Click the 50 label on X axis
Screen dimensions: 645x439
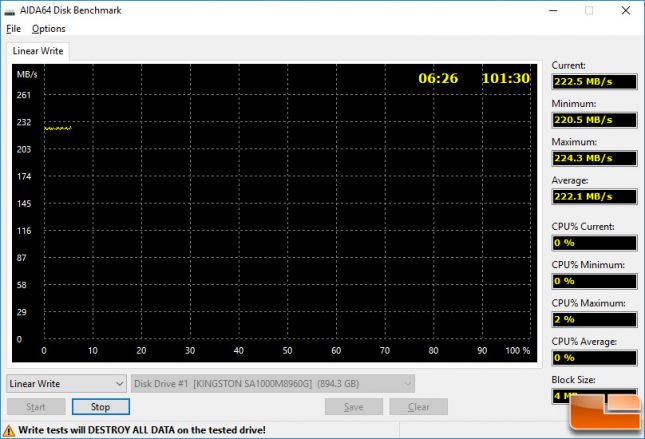(x=287, y=351)
